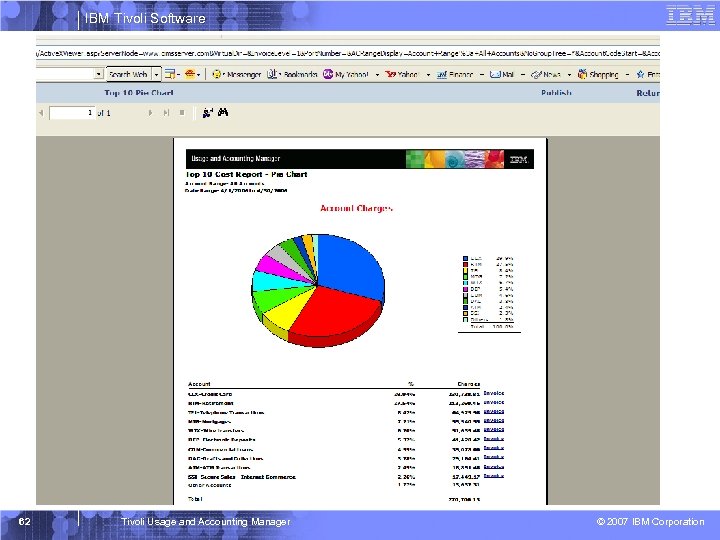
Task: Open Invoice link for ATM Transactions row
Action: (x=494, y=467)
